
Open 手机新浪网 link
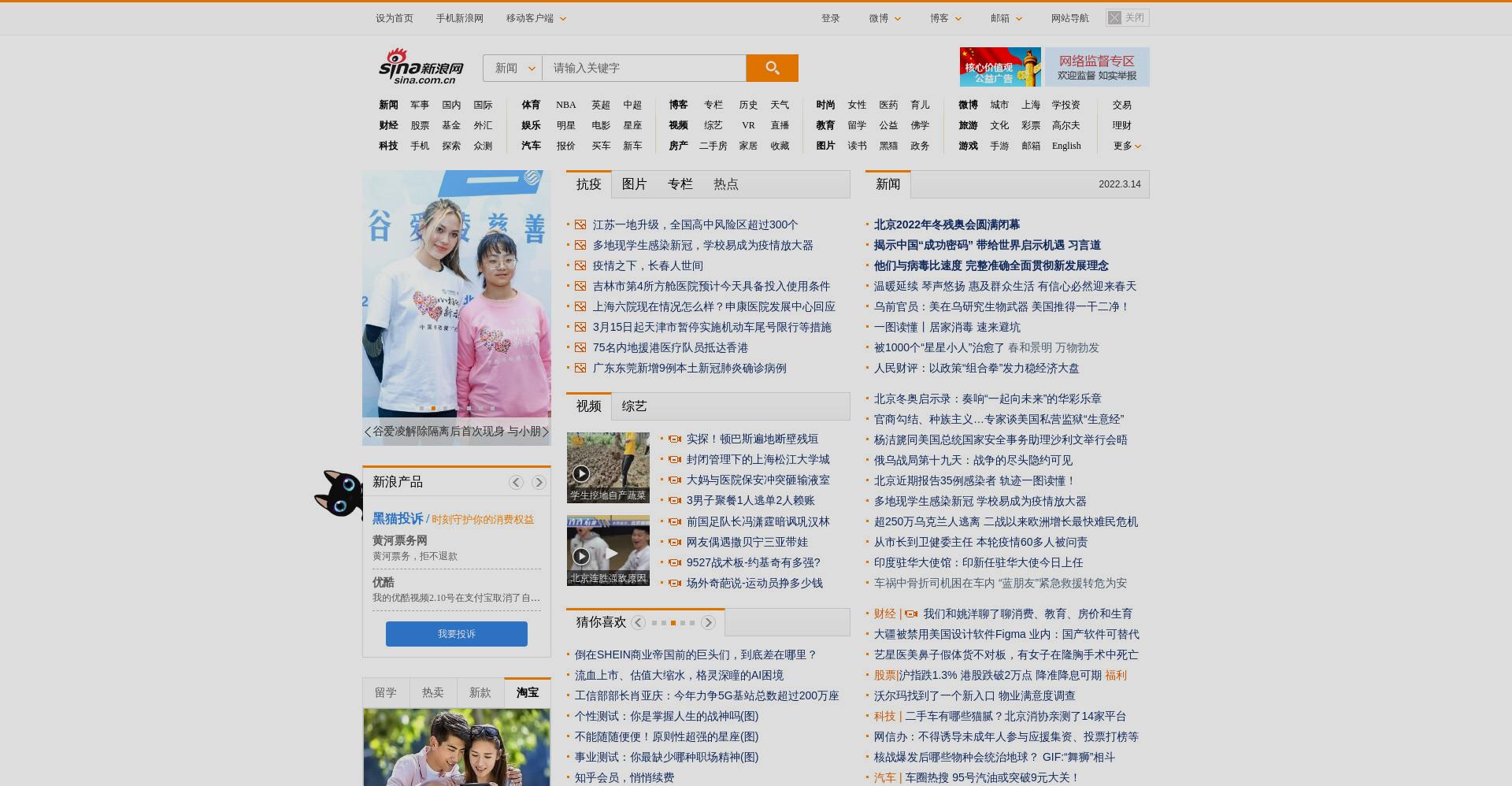point(460,18)
